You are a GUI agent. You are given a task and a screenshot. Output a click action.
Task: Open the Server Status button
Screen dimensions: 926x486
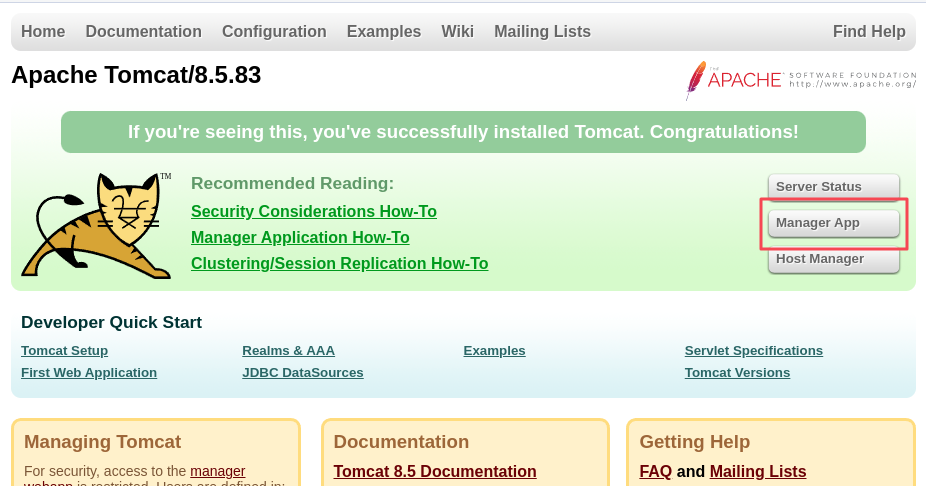(833, 187)
